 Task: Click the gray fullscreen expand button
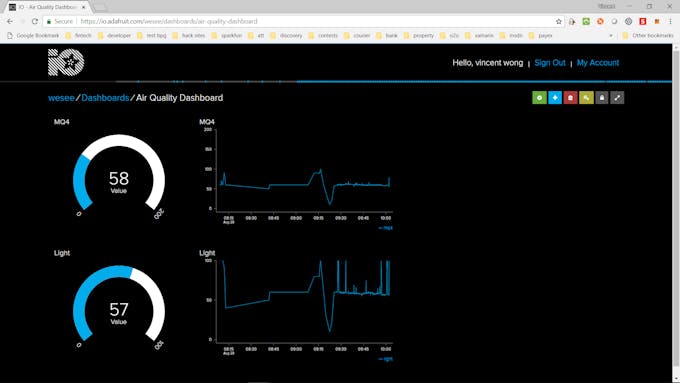(x=617, y=98)
